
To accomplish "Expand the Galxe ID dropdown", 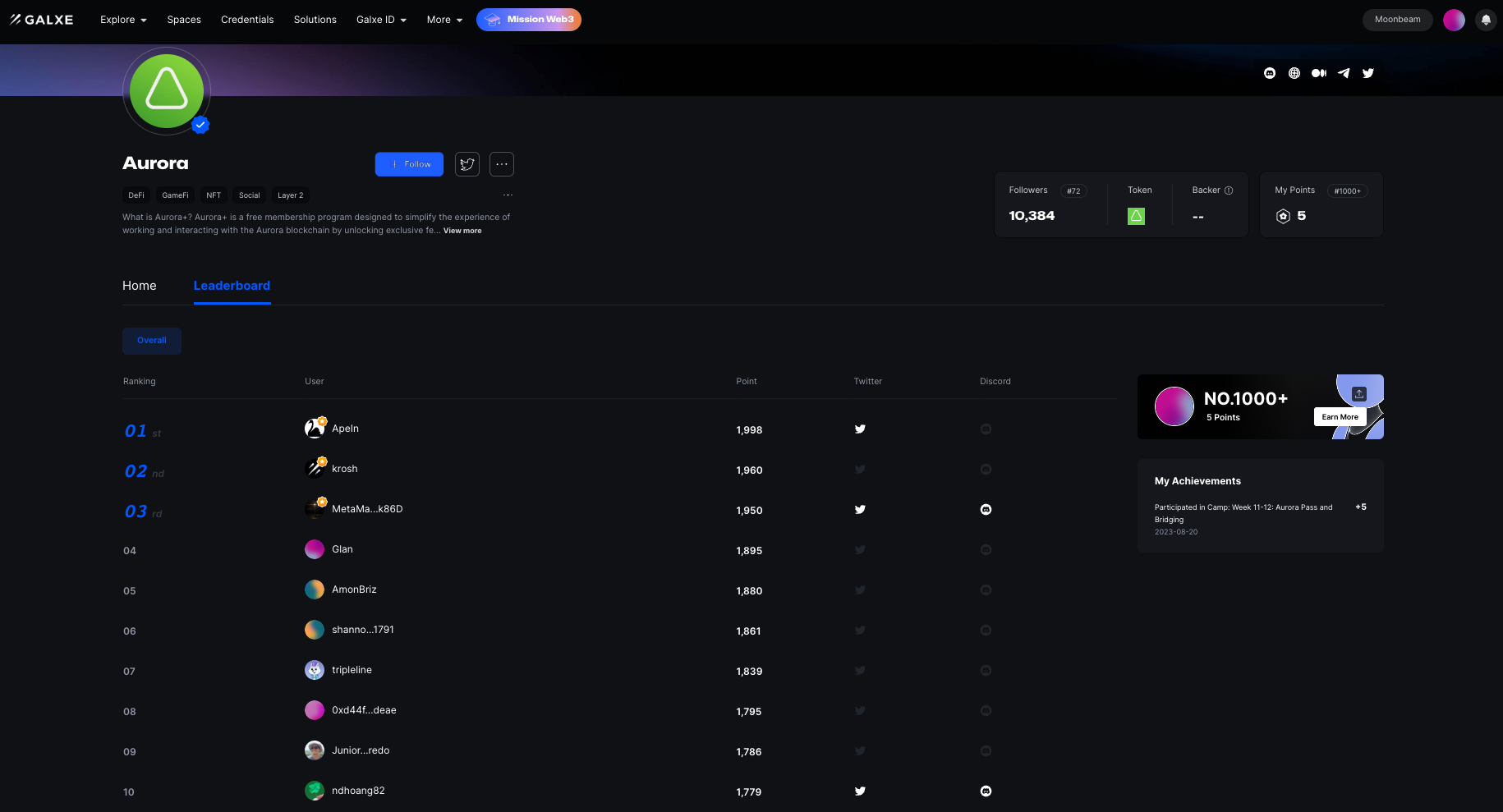I will (381, 20).
